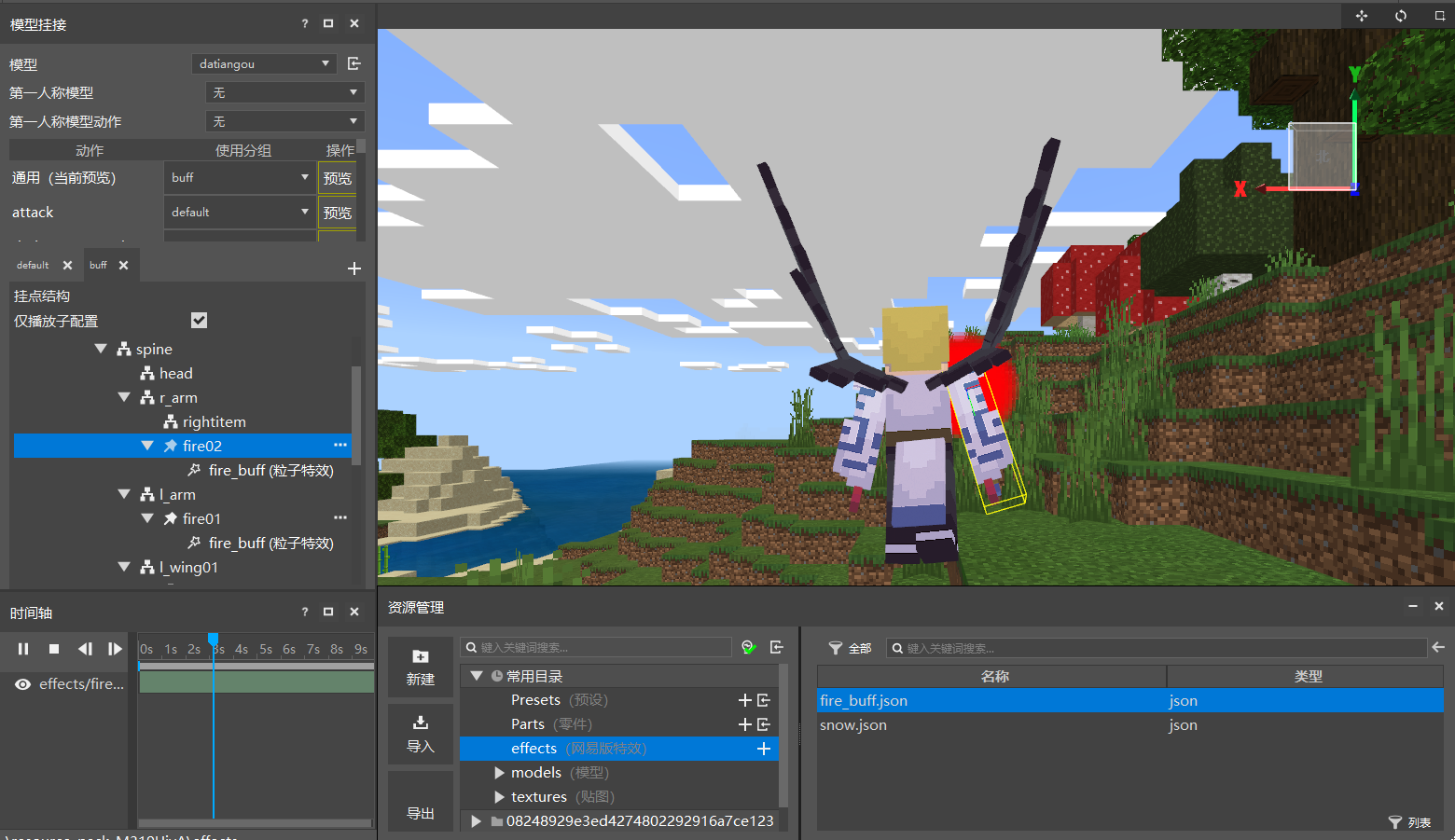The height and width of the screenshot is (840, 1455).
Task: Click the back arrow in resource file list
Action: (1438, 647)
